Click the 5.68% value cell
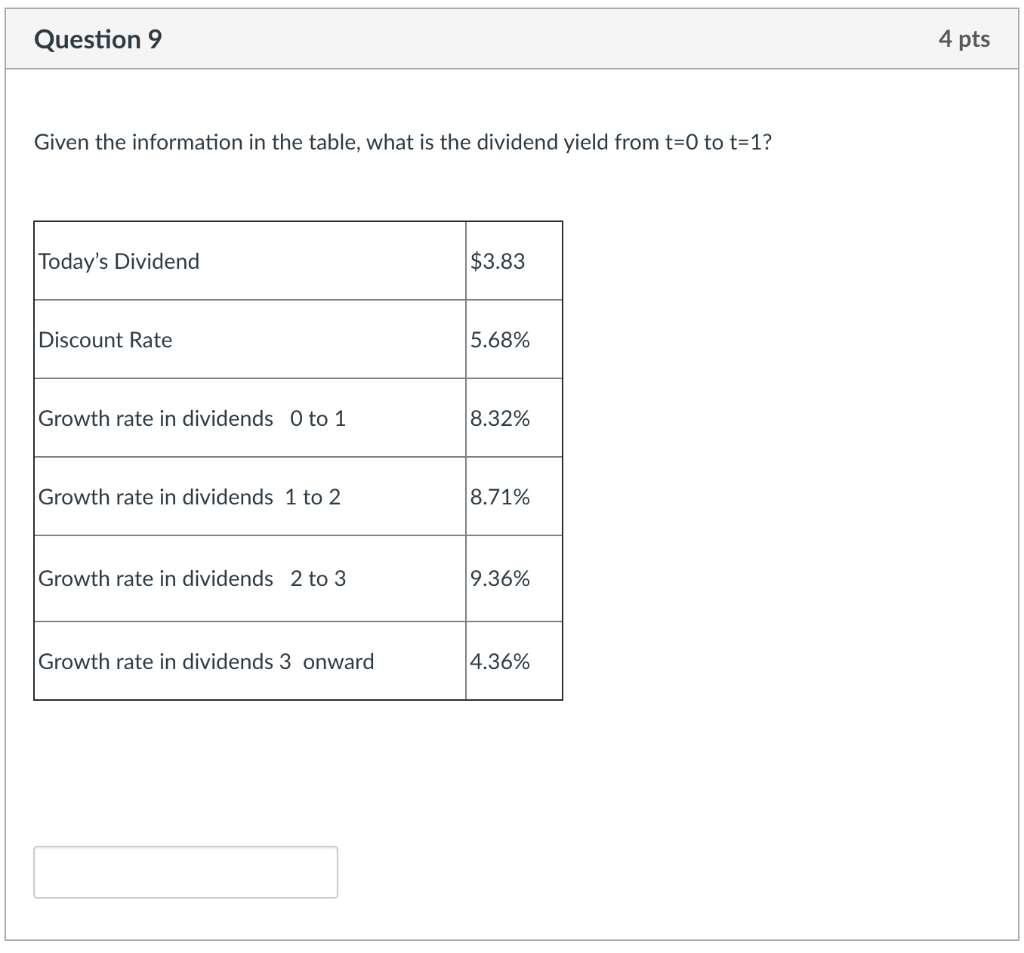Viewport: 1024px width, 953px height. 496,340
